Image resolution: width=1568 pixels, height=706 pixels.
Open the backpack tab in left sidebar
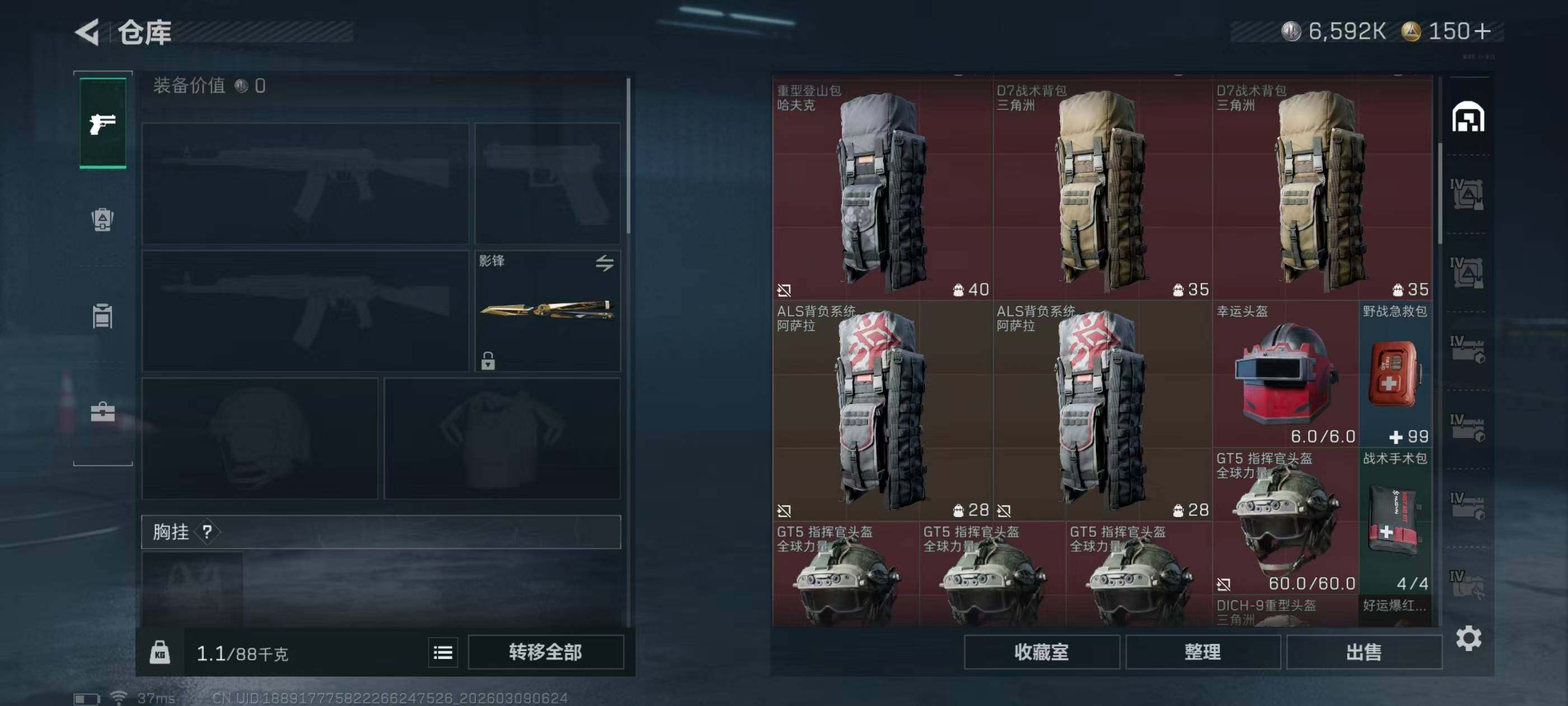pos(102,219)
